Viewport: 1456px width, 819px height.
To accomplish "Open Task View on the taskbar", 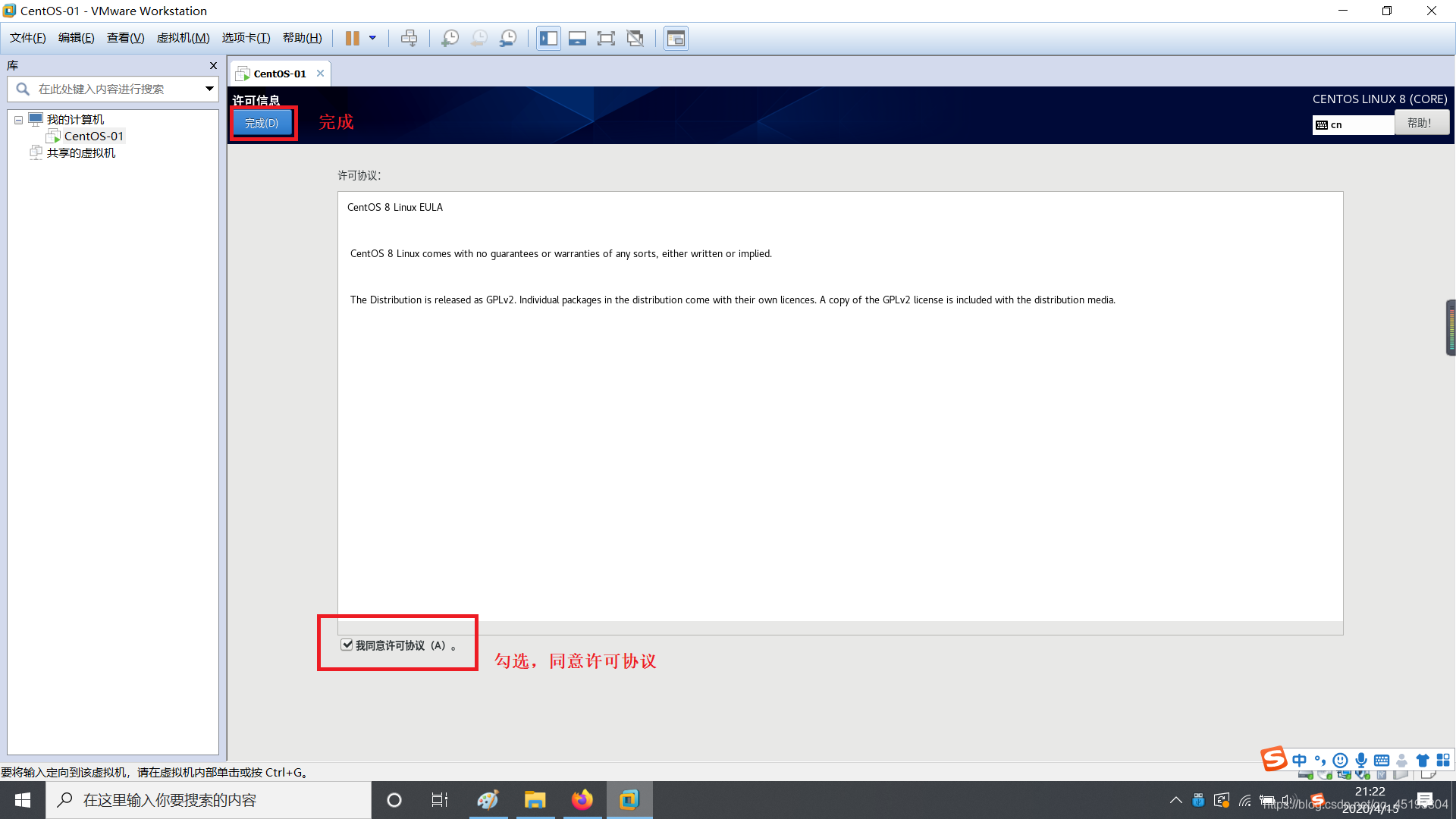I will (x=440, y=800).
